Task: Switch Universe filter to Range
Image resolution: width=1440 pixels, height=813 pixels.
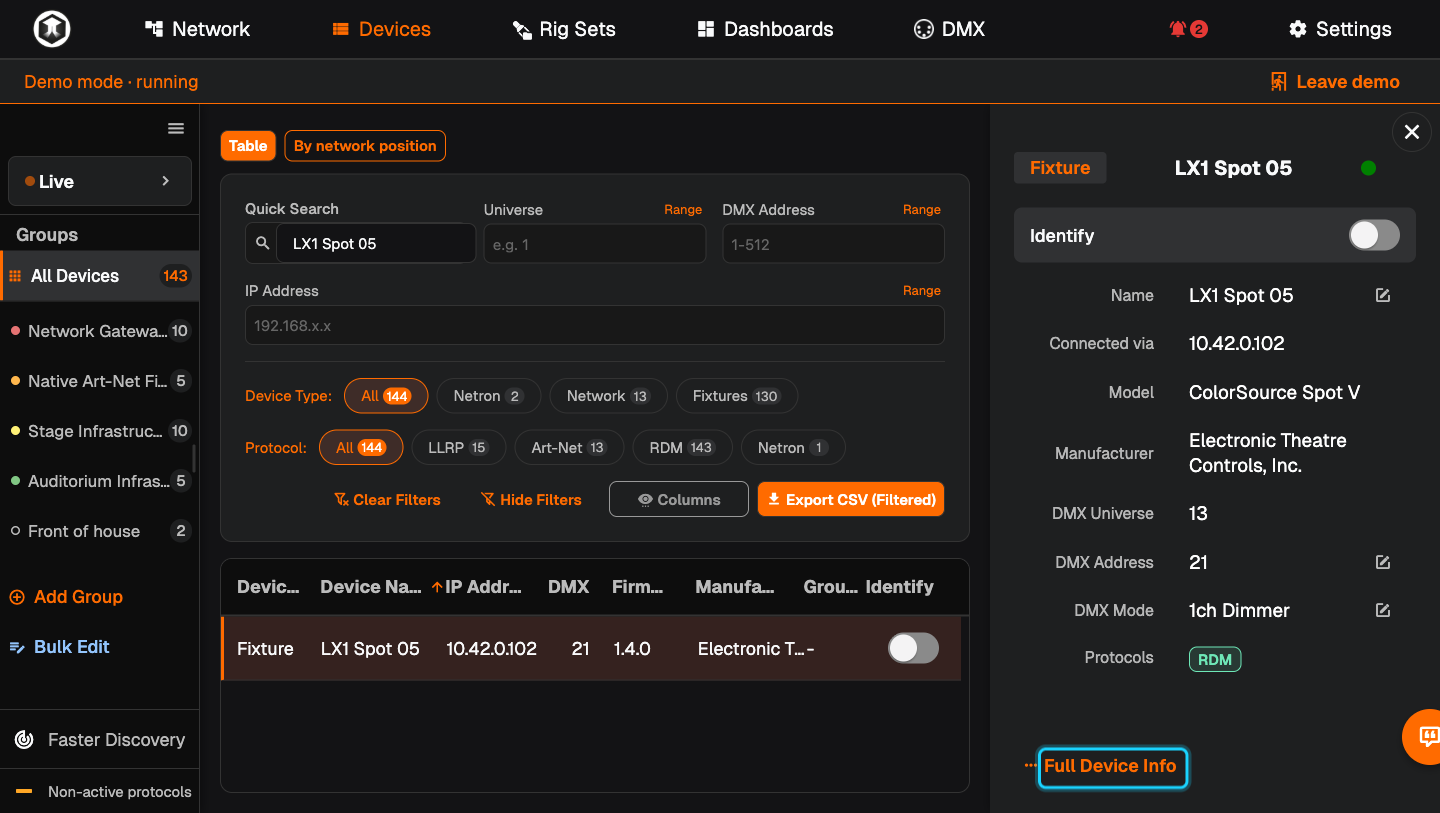Action: pos(683,210)
